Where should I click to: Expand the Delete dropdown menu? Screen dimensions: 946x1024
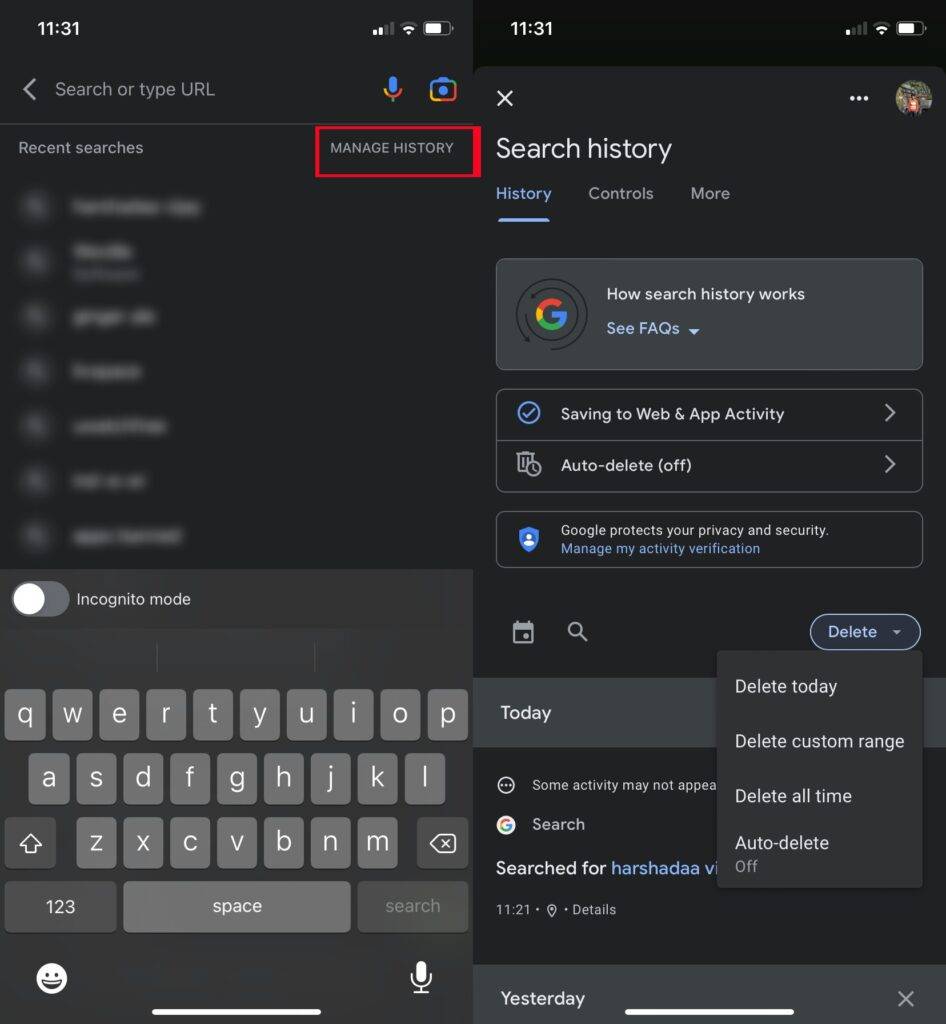pos(864,631)
